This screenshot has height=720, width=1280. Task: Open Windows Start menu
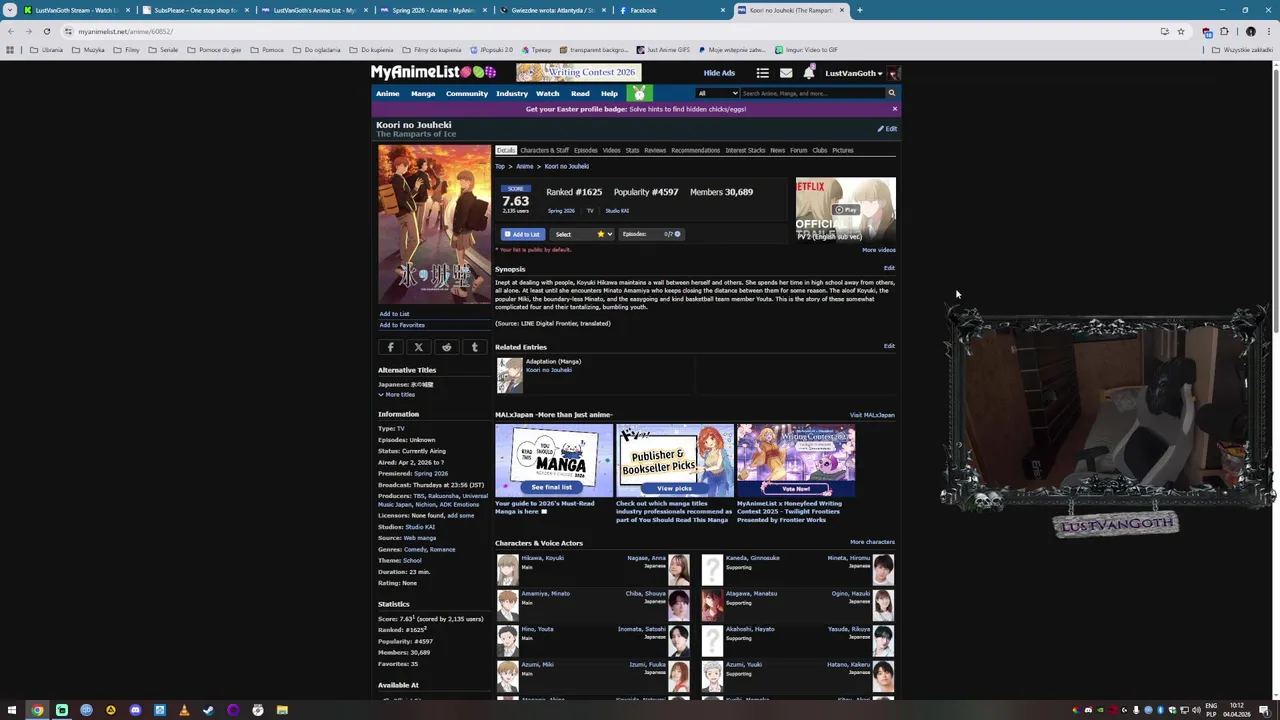coord(12,710)
